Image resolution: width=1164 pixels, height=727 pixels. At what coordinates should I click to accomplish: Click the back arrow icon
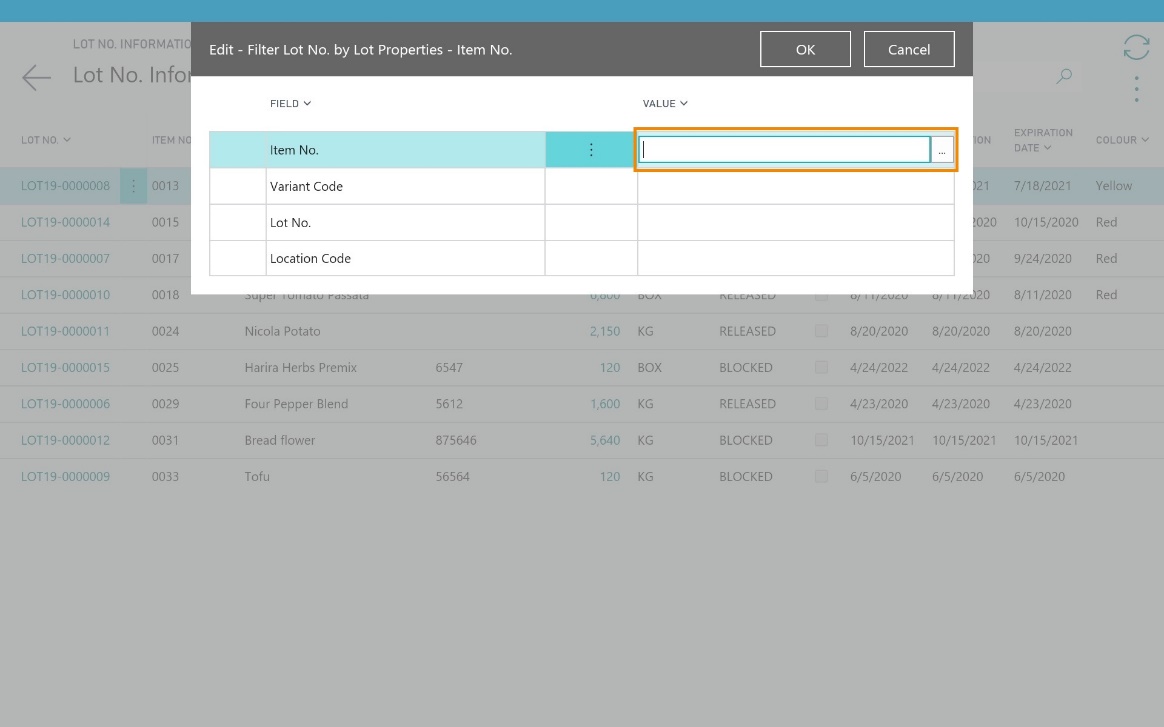[x=36, y=77]
